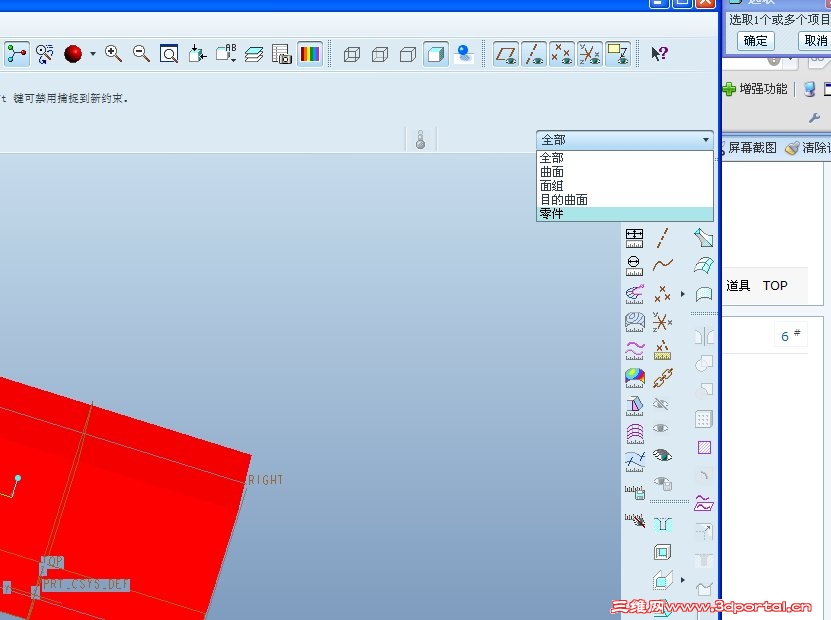Open the draft analysis tool

[634, 406]
